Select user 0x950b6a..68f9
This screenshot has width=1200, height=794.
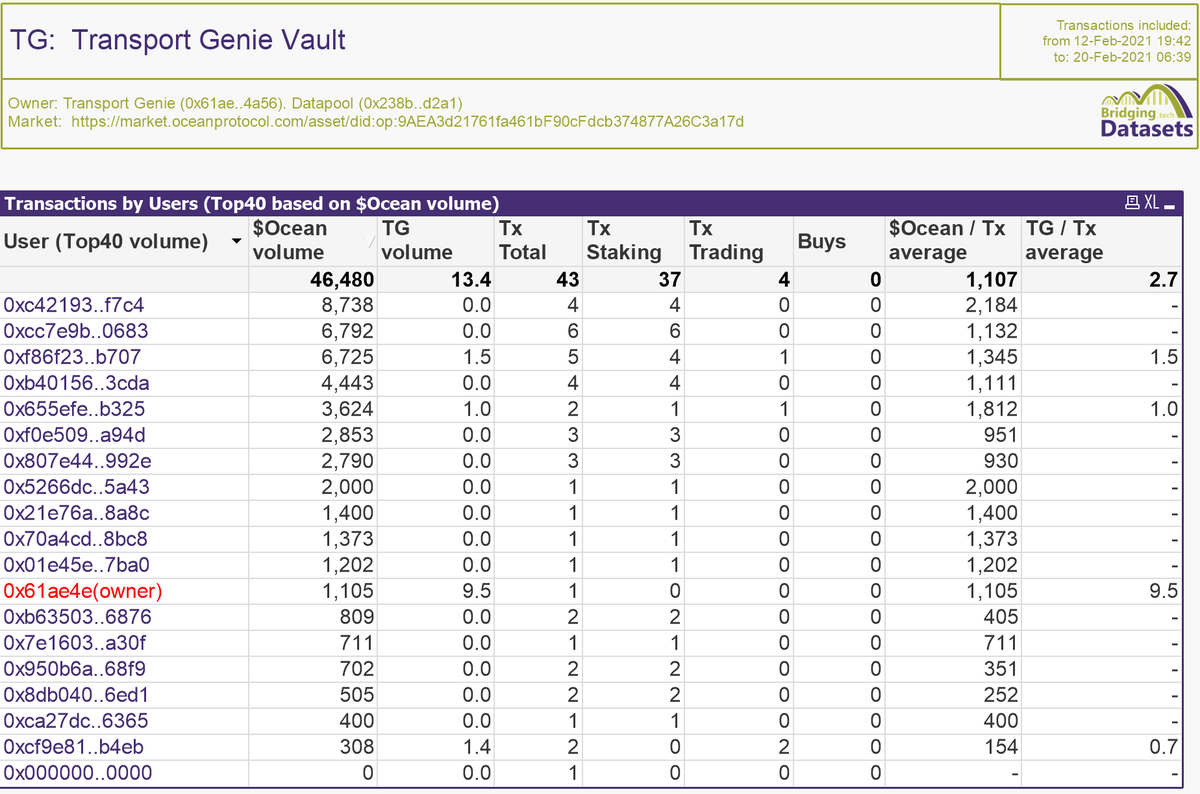[76, 668]
